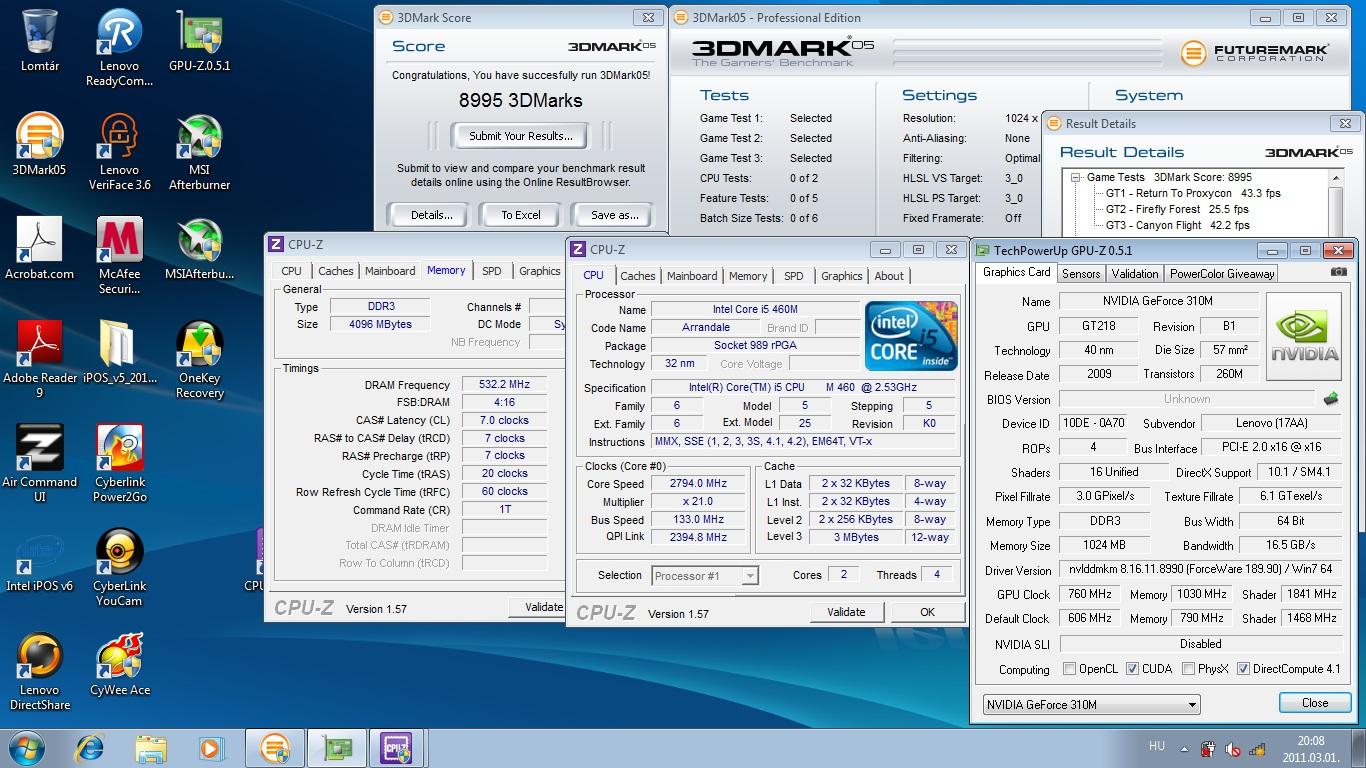This screenshot has height=768, width=1366.
Task: Open the Processor #1 selection dropdown
Action: pos(705,575)
